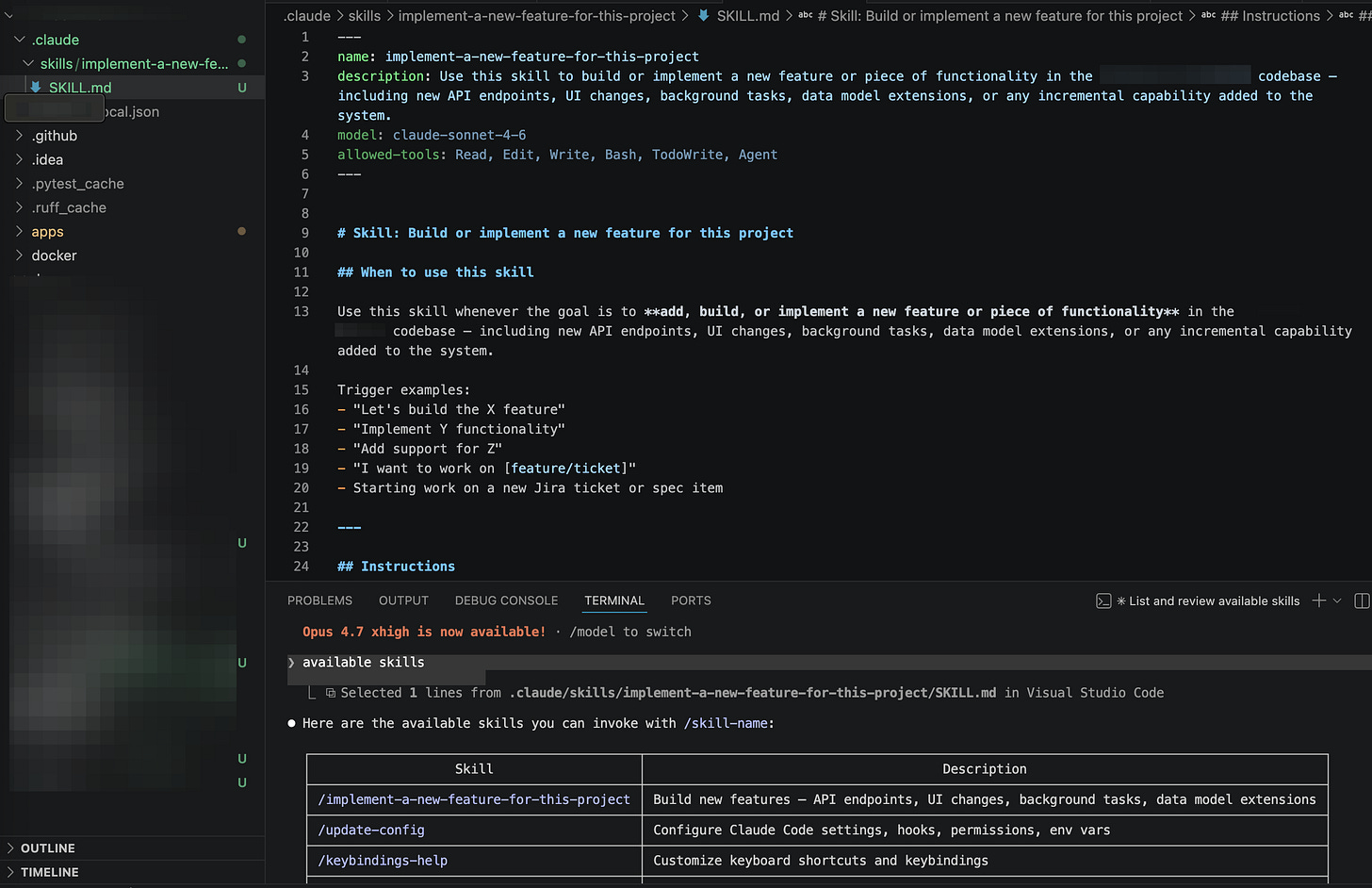The image size is (1372, 888).
Task: Switch to the OUTPUT panel tab
Action: pyautogui.click(x=403, y=600)
